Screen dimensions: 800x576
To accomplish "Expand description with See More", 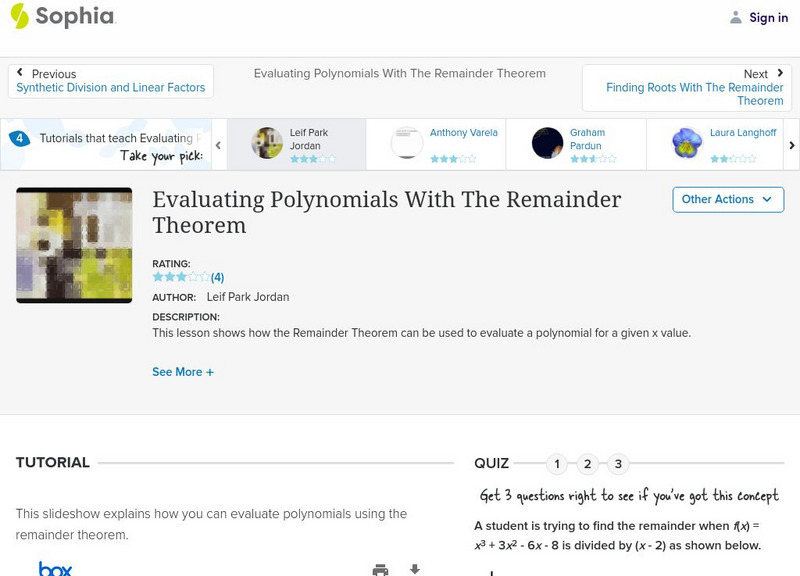I will tap(183, 372).
